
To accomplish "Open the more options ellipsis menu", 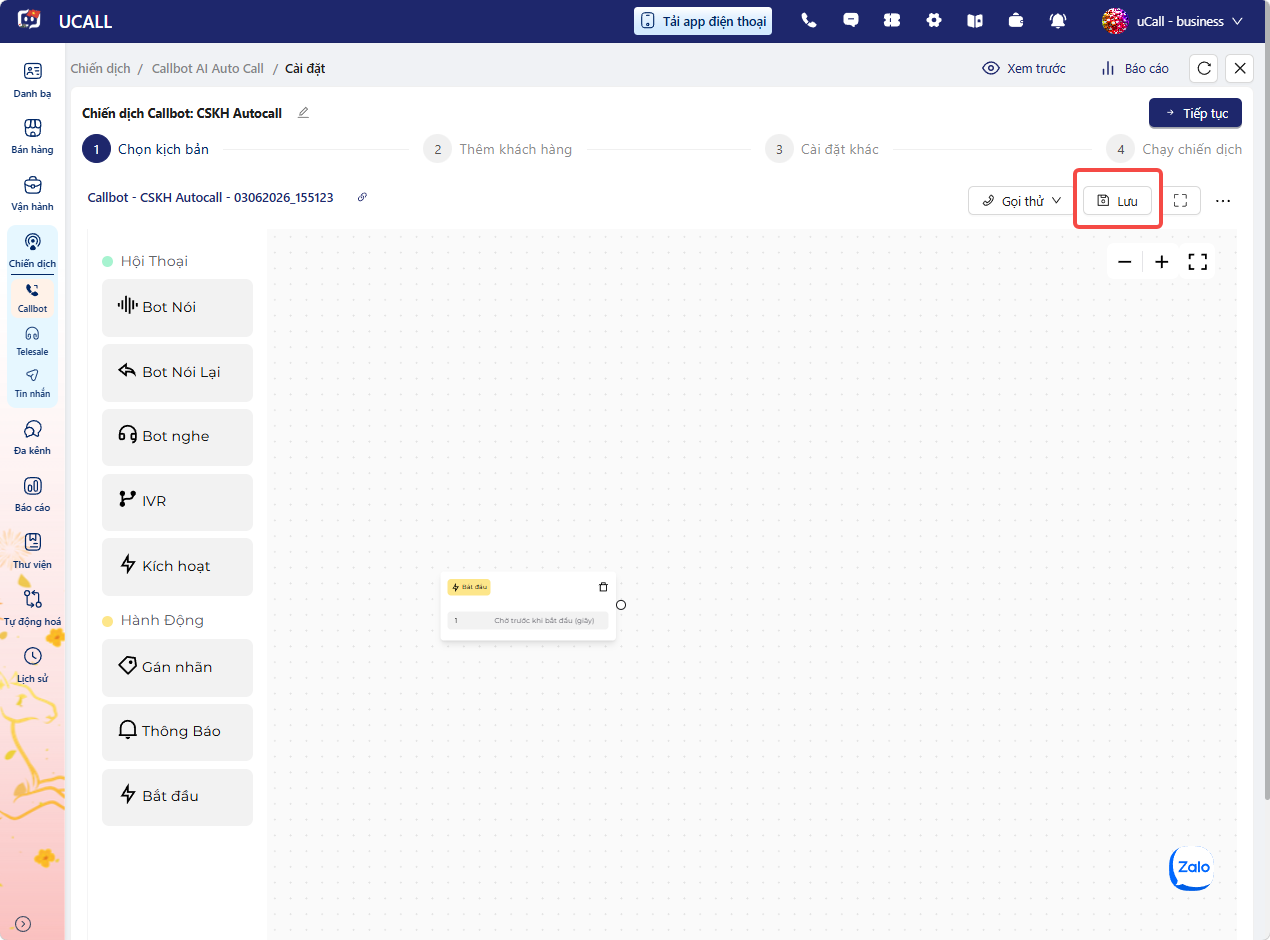I will coord(1223,201).
